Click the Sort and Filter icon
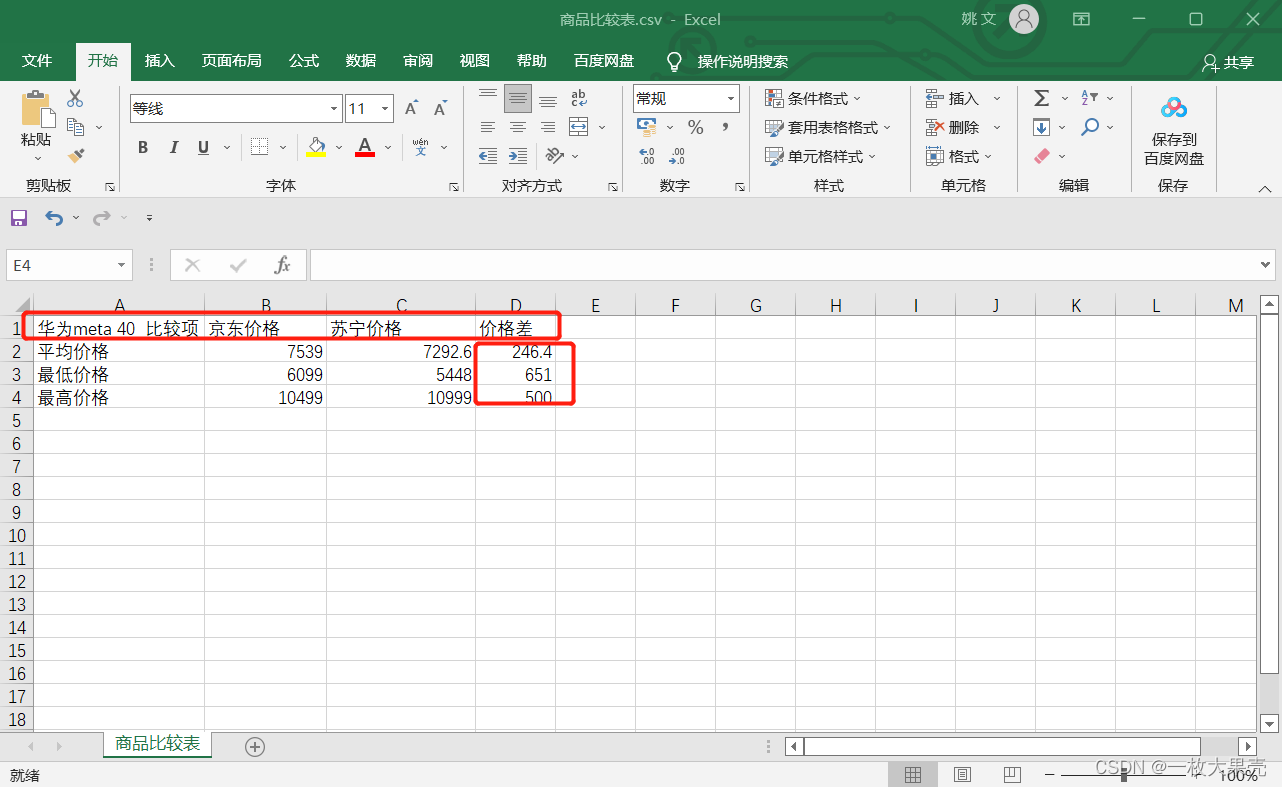The height and width of the screenshot is (787, 1282). pos(1090,98)
